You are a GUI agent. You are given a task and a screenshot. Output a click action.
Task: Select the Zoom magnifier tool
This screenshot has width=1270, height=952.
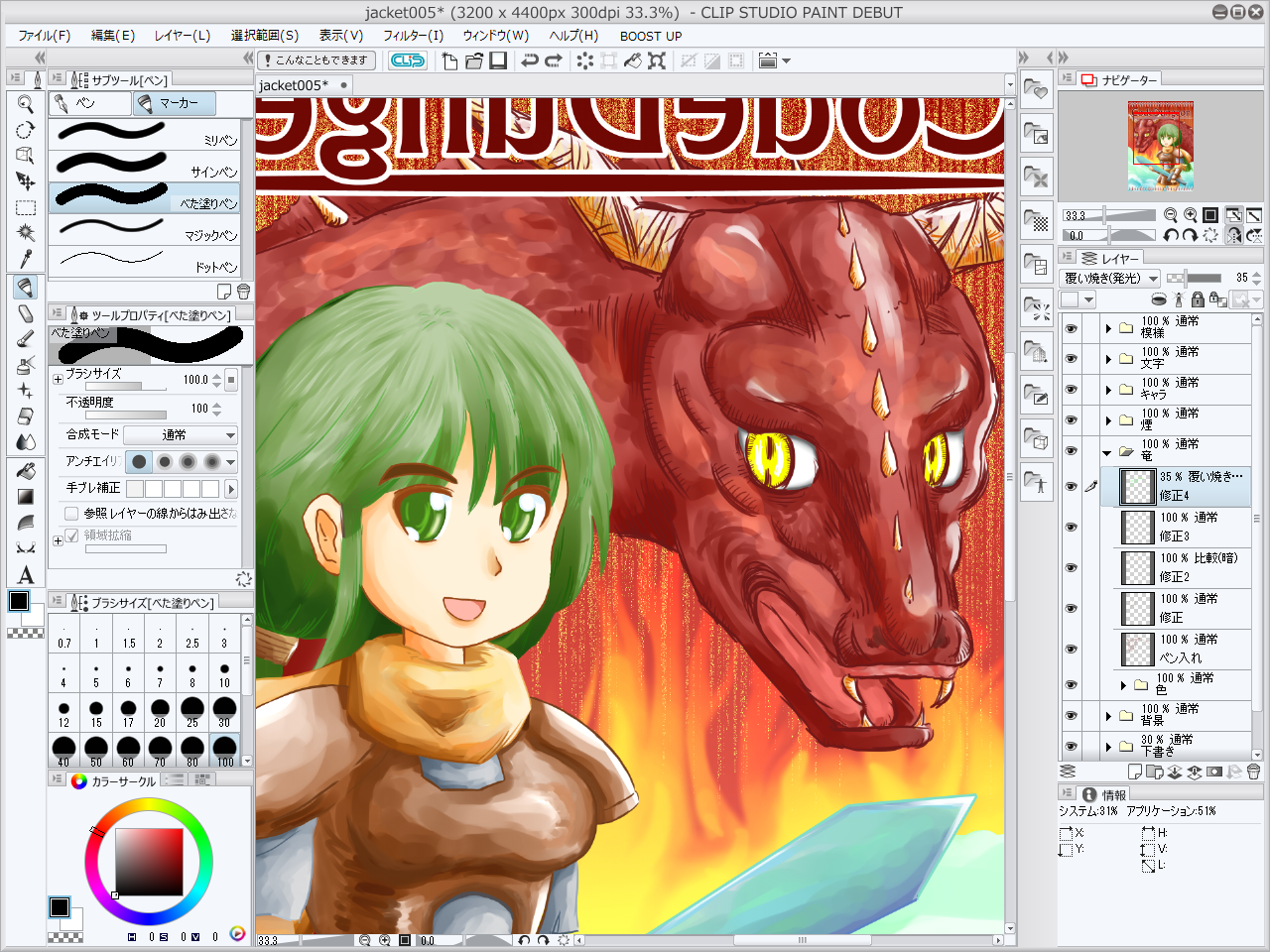pyautogui.click(x=26, y=104)
